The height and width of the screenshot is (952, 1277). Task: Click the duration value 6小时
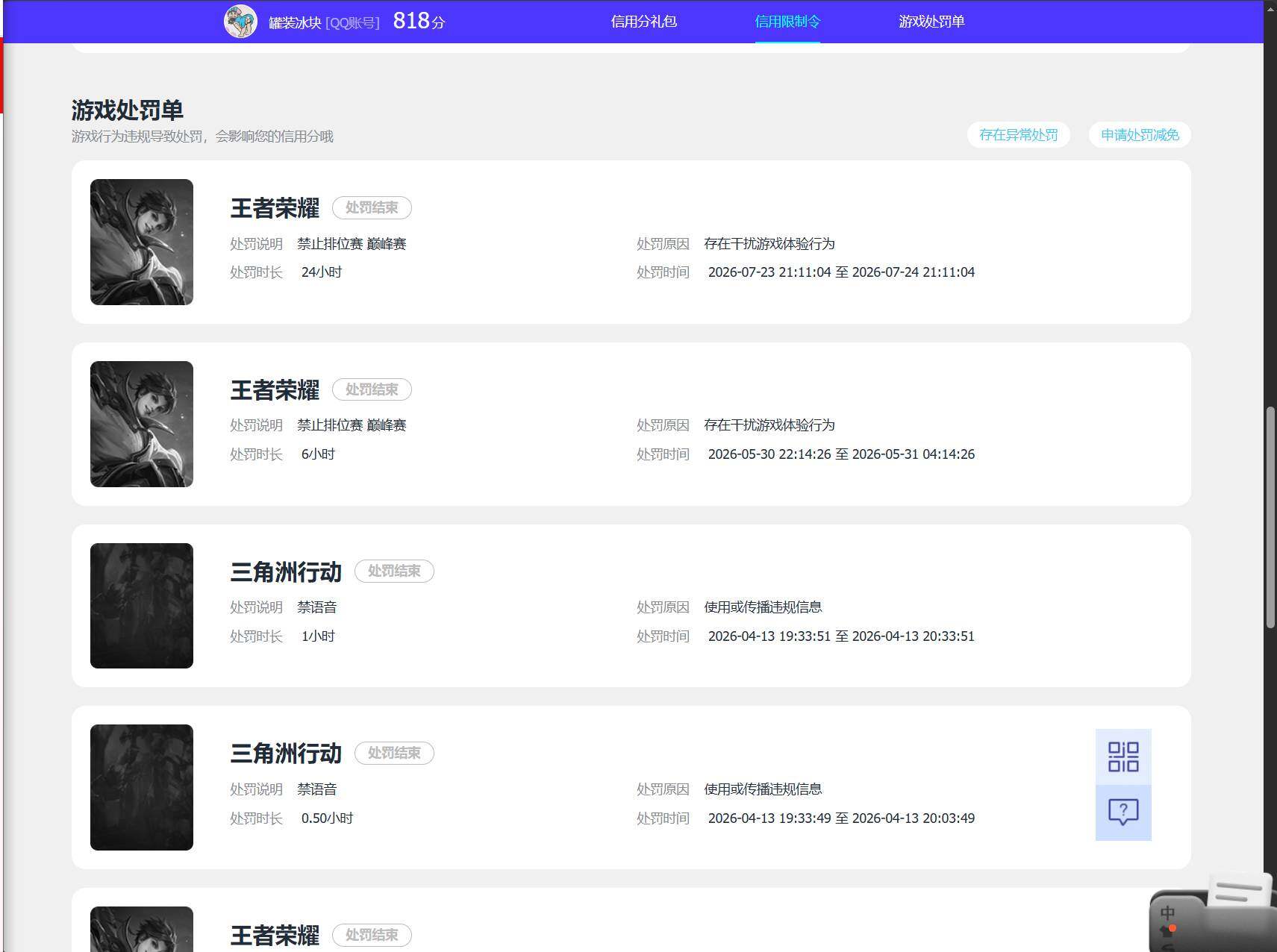click(x=318, y=454)
